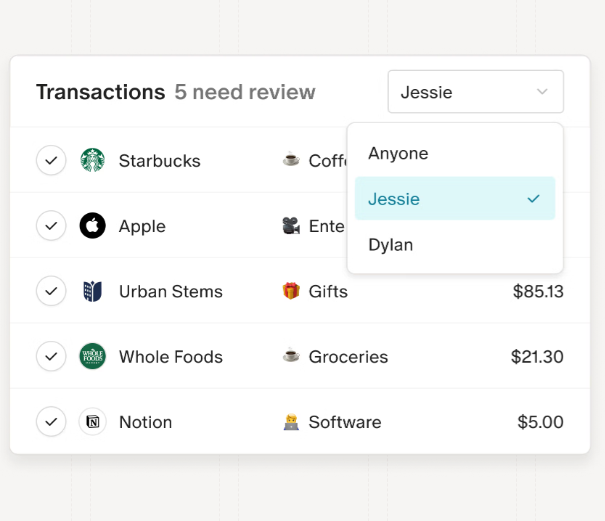Click the Gifts category label

(x=328, y=291)
